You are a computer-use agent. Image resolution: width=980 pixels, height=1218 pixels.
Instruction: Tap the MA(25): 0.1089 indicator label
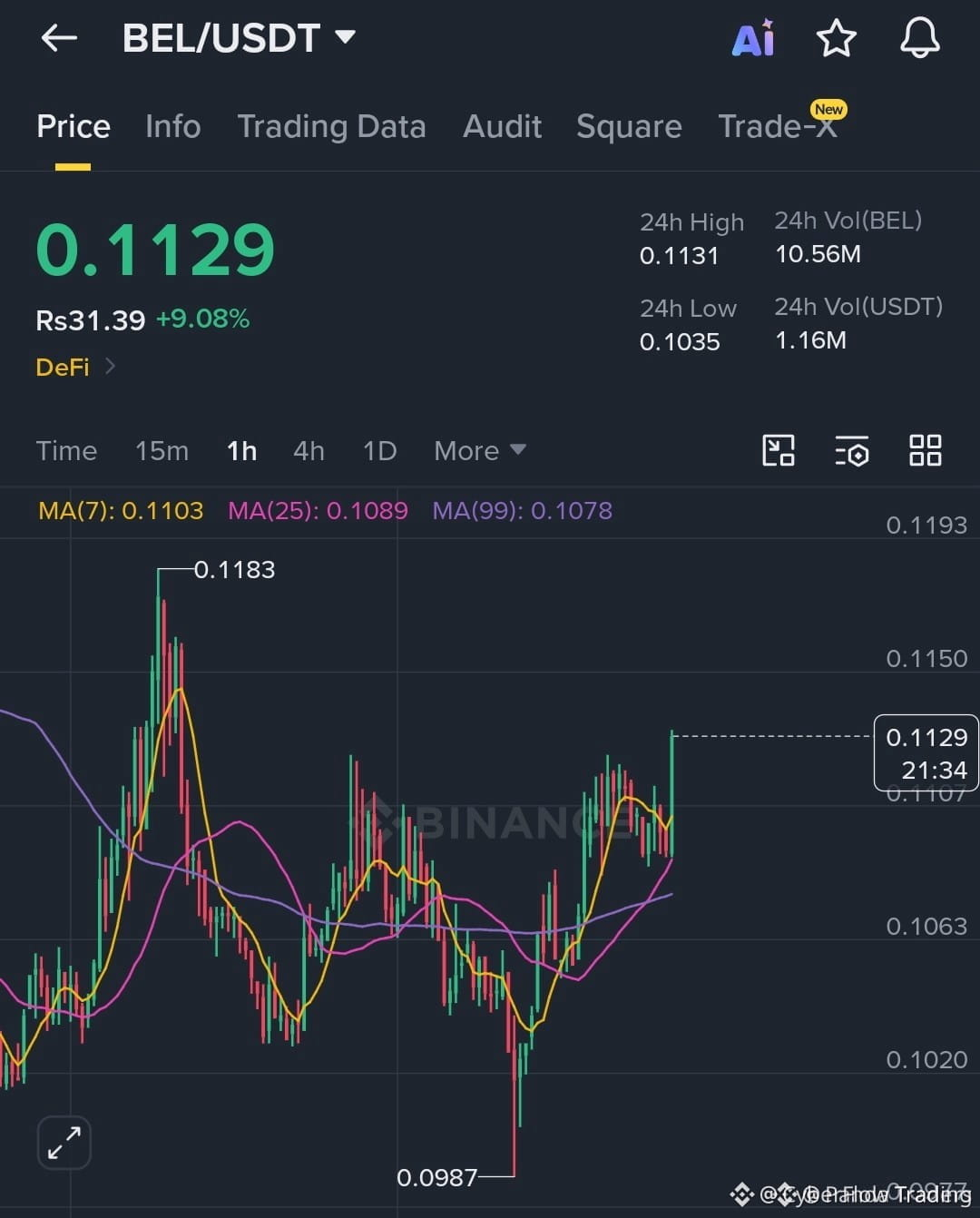[318, 510]
